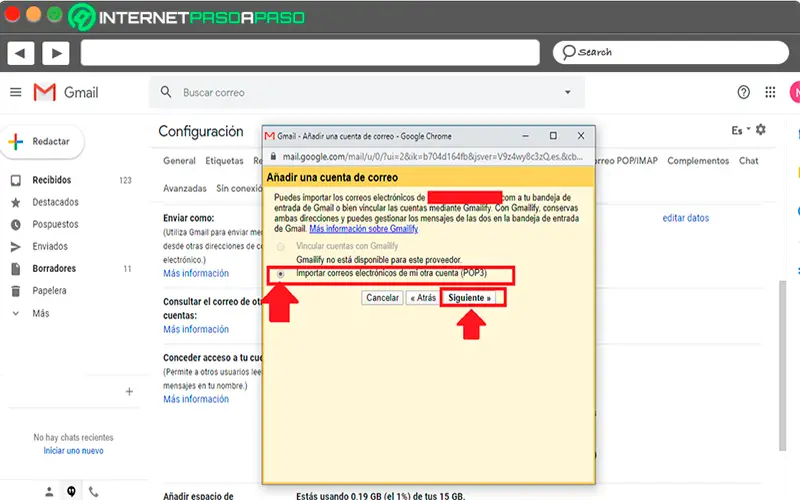Click the browser back arrow button

20,53
